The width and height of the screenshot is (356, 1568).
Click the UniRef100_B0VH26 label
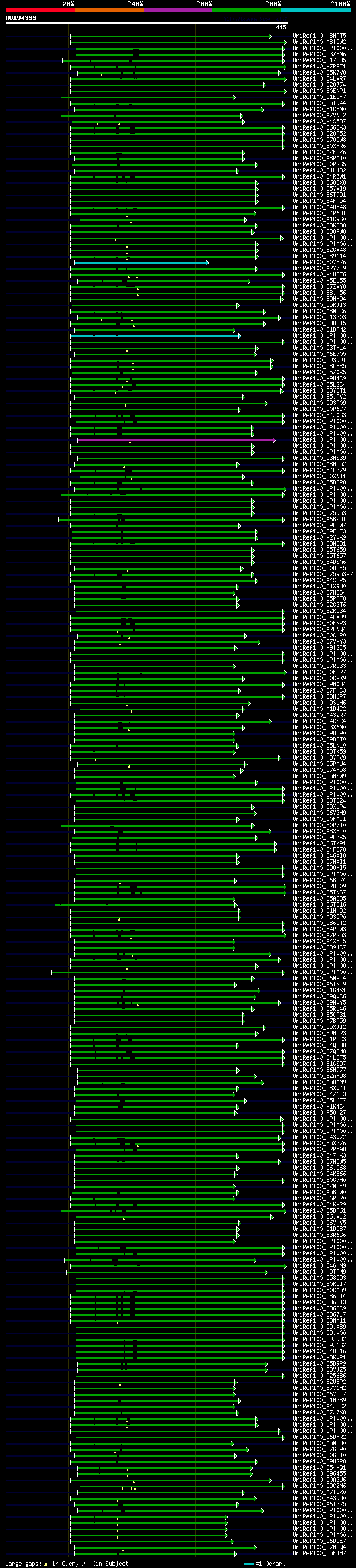click(319, 263)
